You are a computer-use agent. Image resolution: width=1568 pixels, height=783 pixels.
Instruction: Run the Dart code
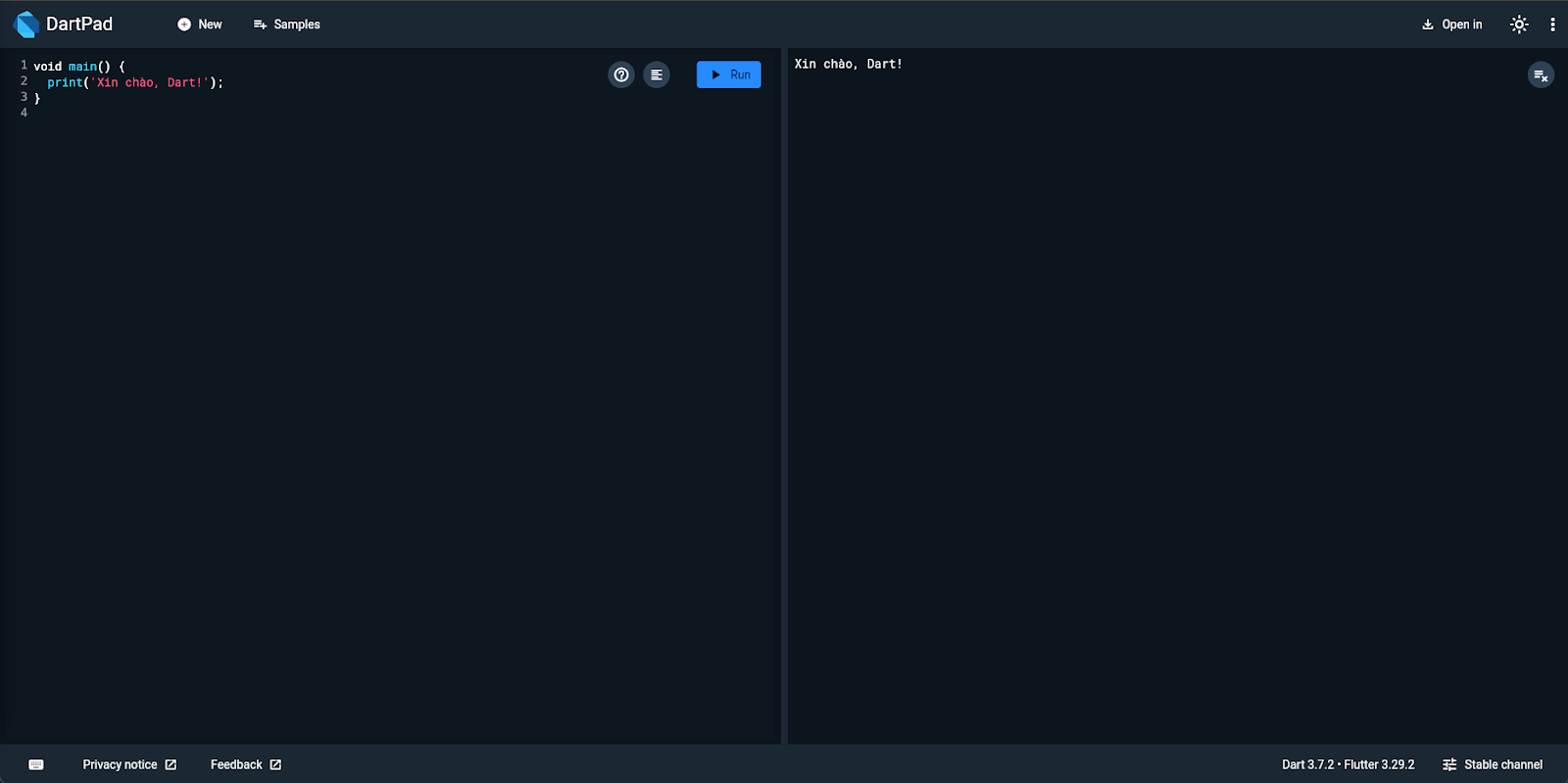(729, 74)
